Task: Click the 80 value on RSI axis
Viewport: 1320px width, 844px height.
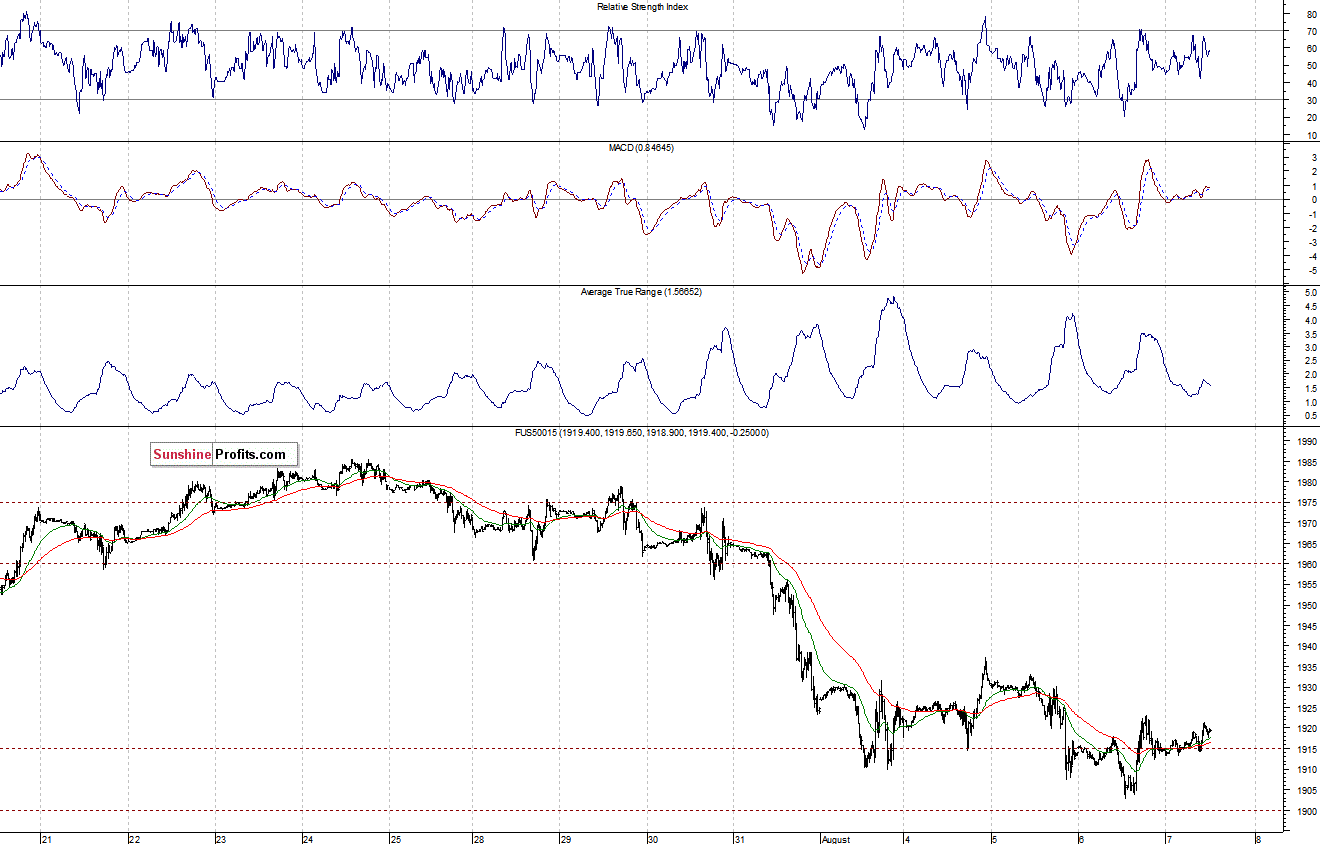Action: click(x=1311, y=15)
